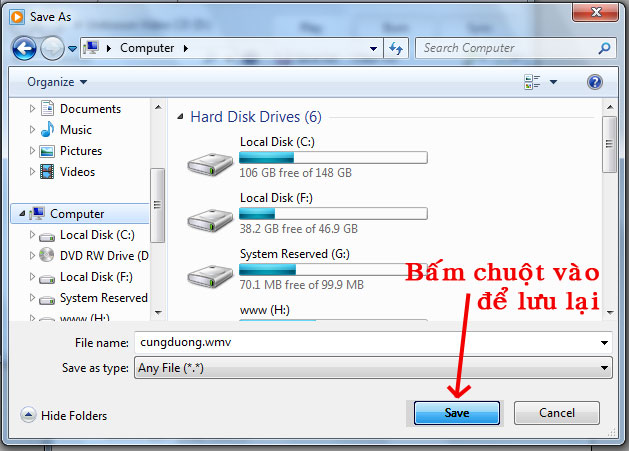Click the Save button
The width and height of the screenshot is (629, 451).
point(457,413)
